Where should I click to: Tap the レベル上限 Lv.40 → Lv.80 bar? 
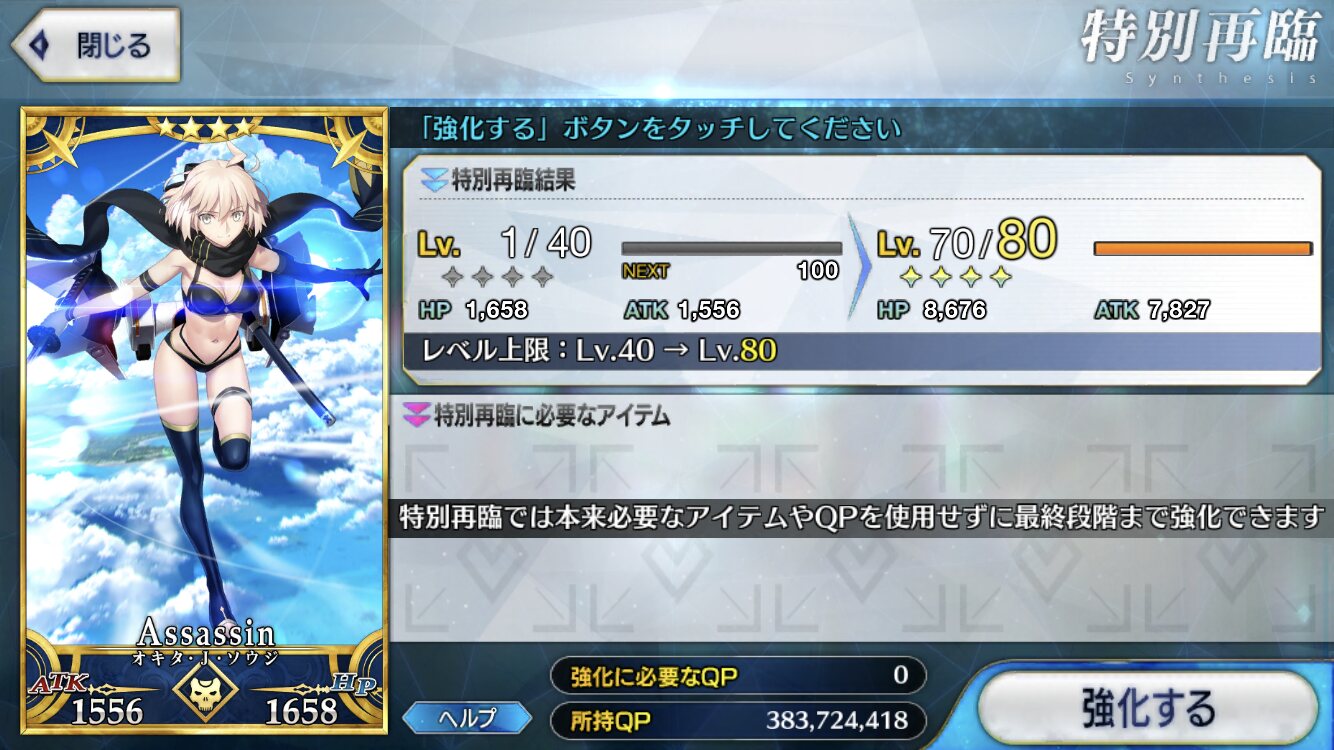[x=862, y=351]
